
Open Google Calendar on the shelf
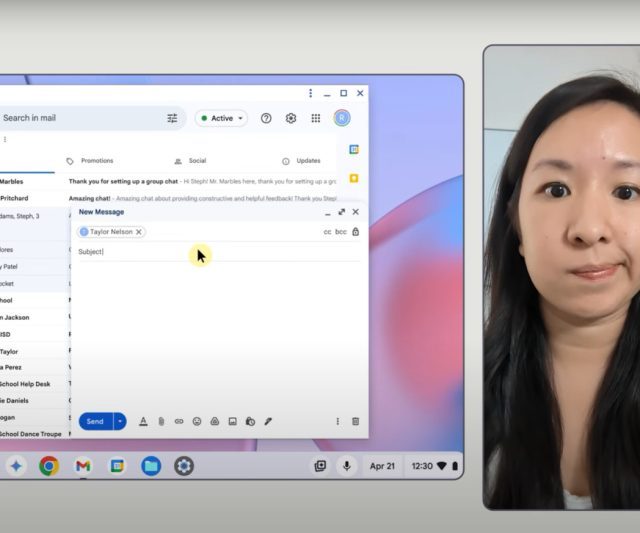(117, 466)
